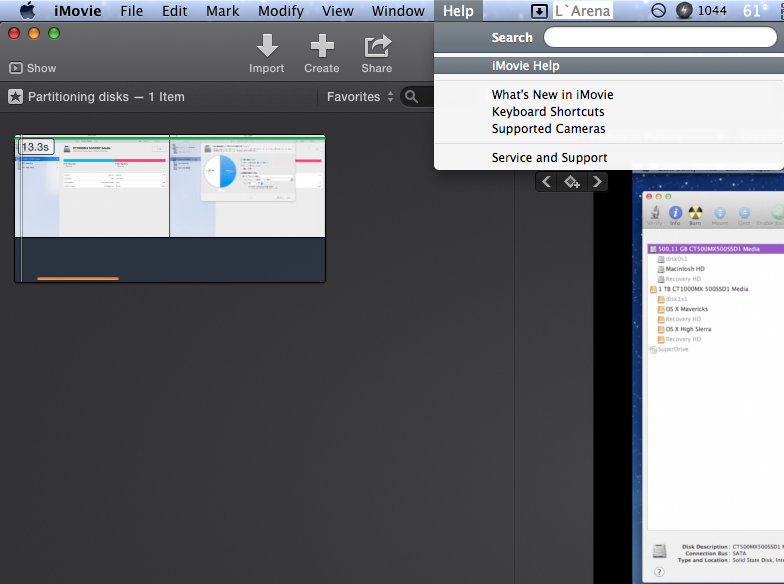The width and height of the screenshot is (784, 584).
Task: Click the Create plus icon
Action: (322, 46)
